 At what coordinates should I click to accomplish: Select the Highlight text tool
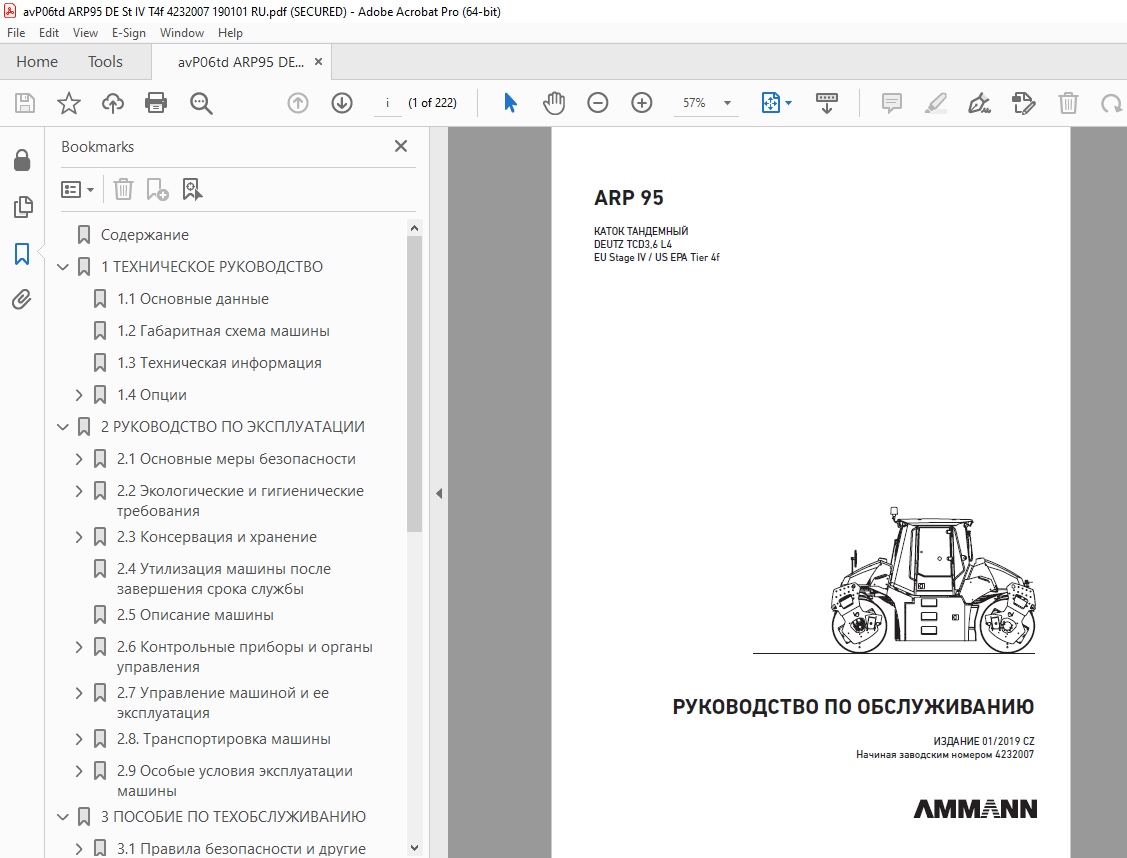pos(936,103)
